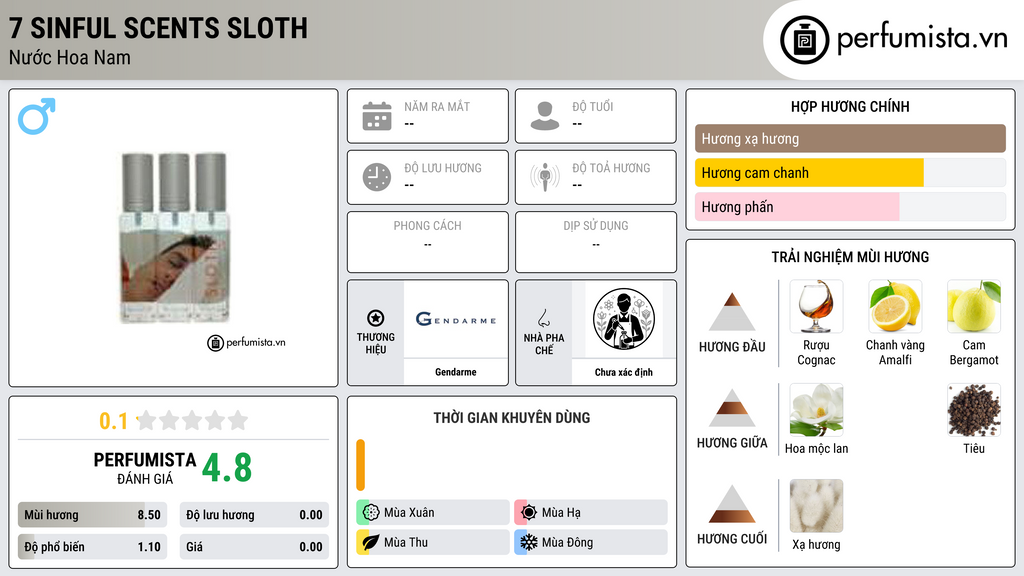
Task: Click the blue male gender symbol icon
Action: [37, 116]
